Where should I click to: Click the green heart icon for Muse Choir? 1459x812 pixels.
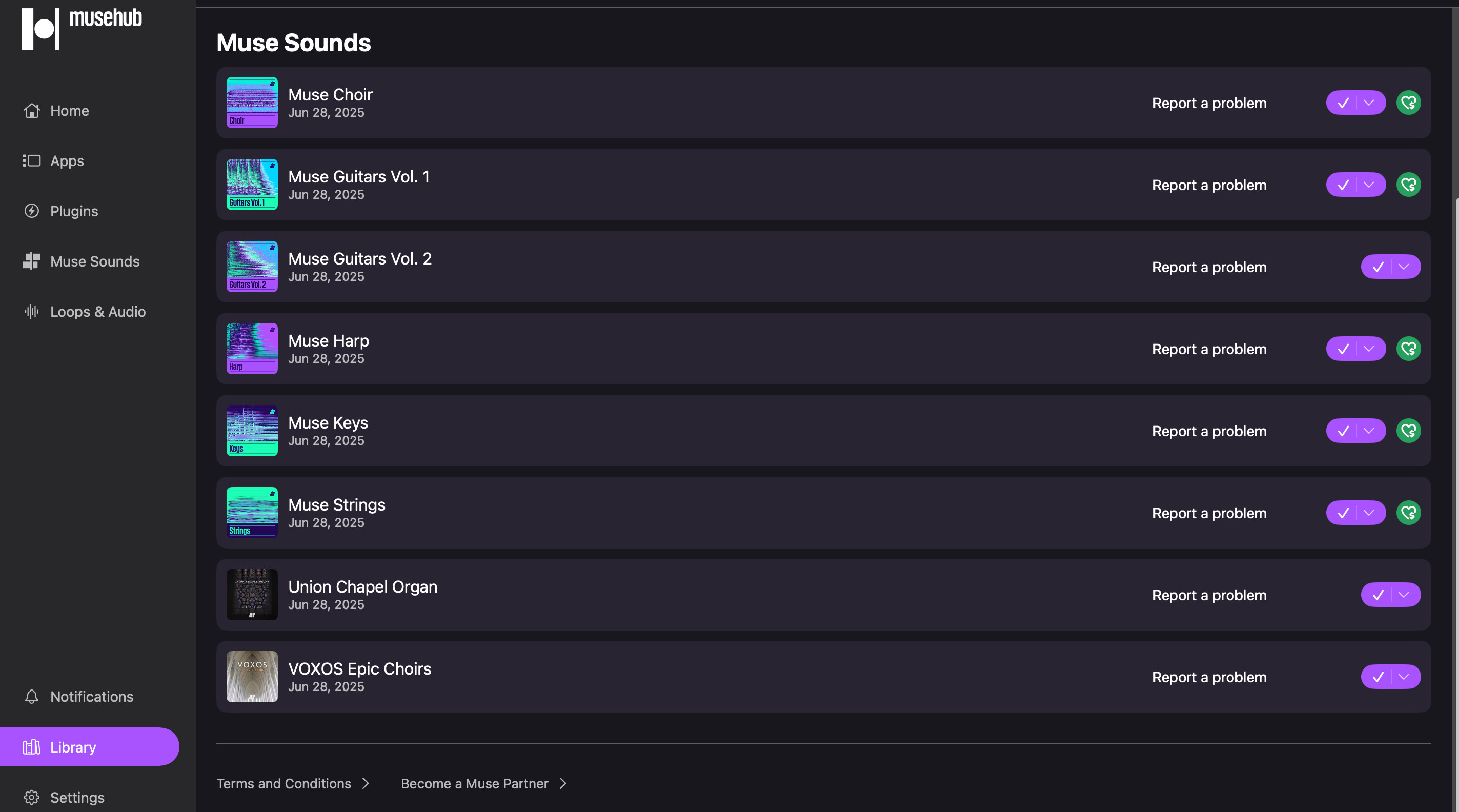click(1408, 103)
